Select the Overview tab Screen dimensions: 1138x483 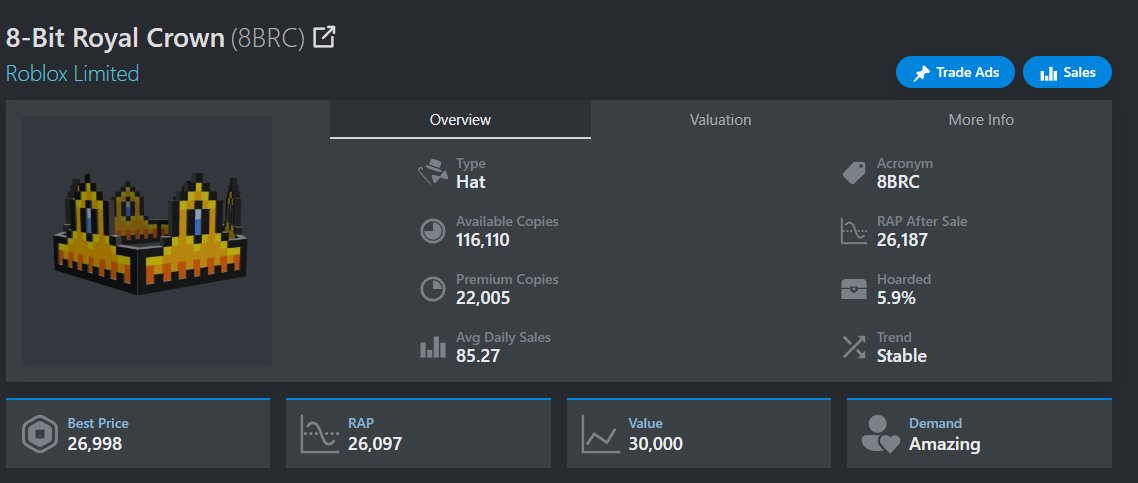click(460, 120)
